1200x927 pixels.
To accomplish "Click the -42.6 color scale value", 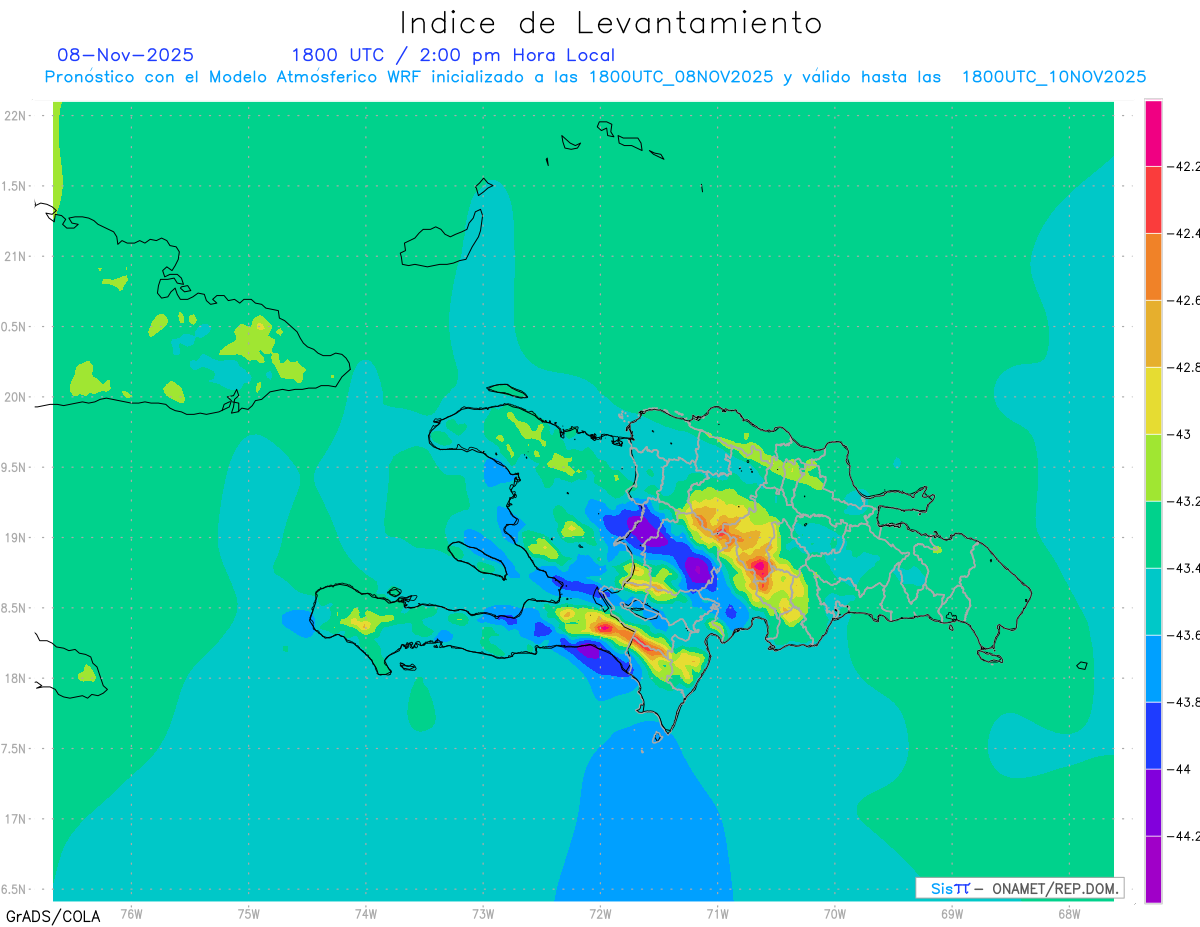I will click(x=1186, y=300).
